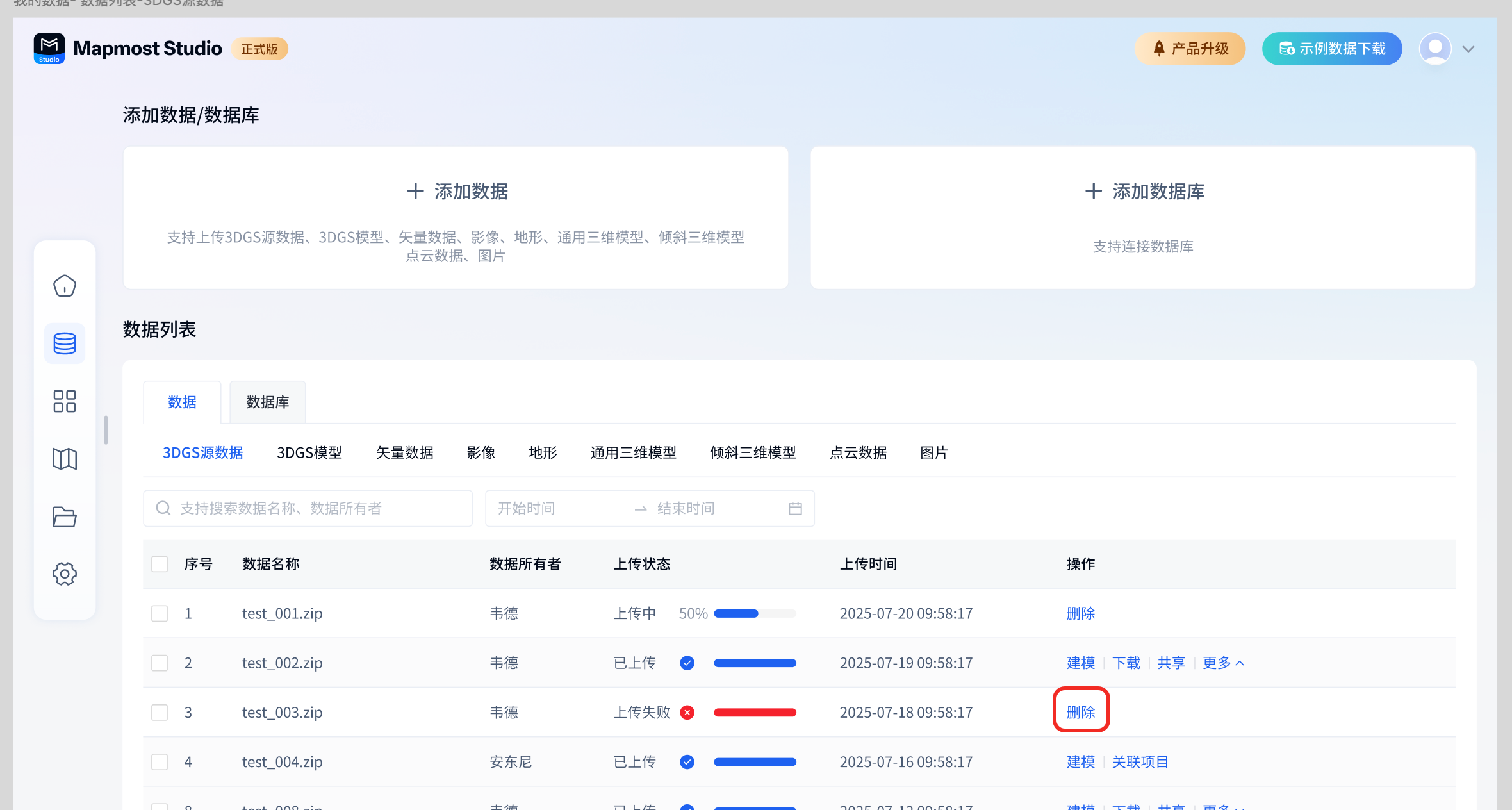This screenshot has width=1512, height=810.
Task: Click the calendar icon in date range
Action: pos(795,508)
